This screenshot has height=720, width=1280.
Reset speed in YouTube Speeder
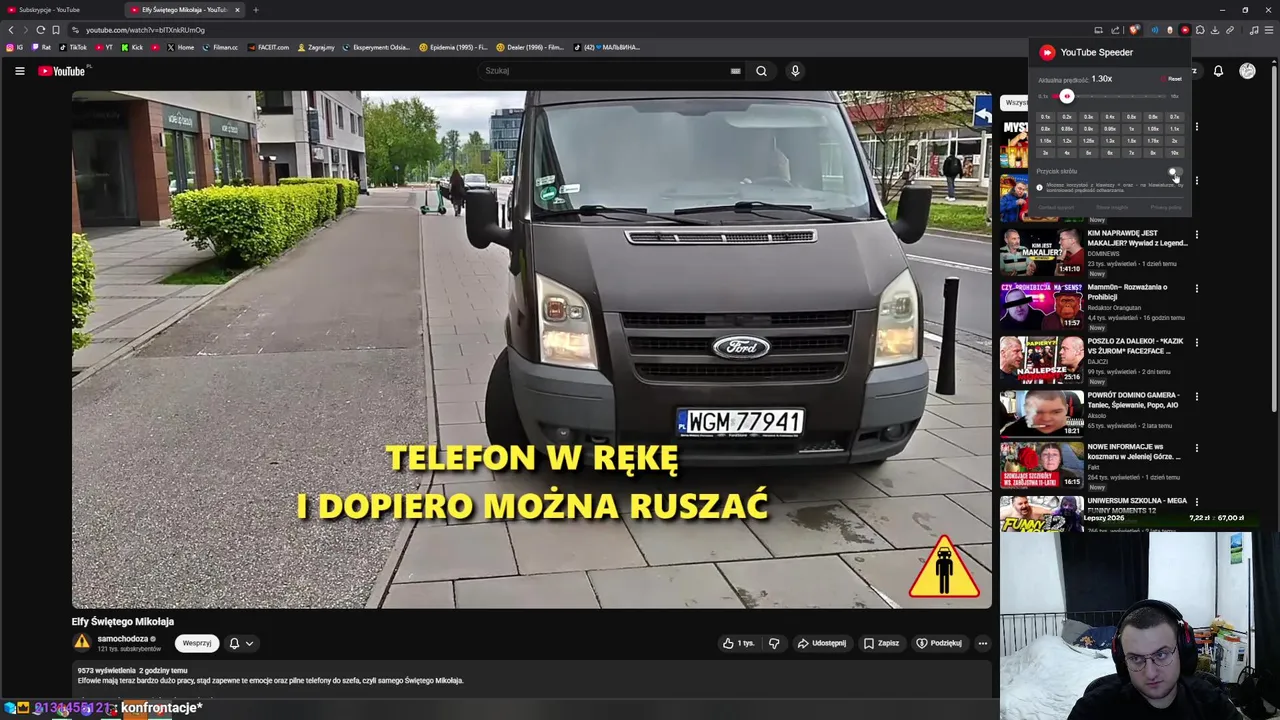(x=1171, y=79)
